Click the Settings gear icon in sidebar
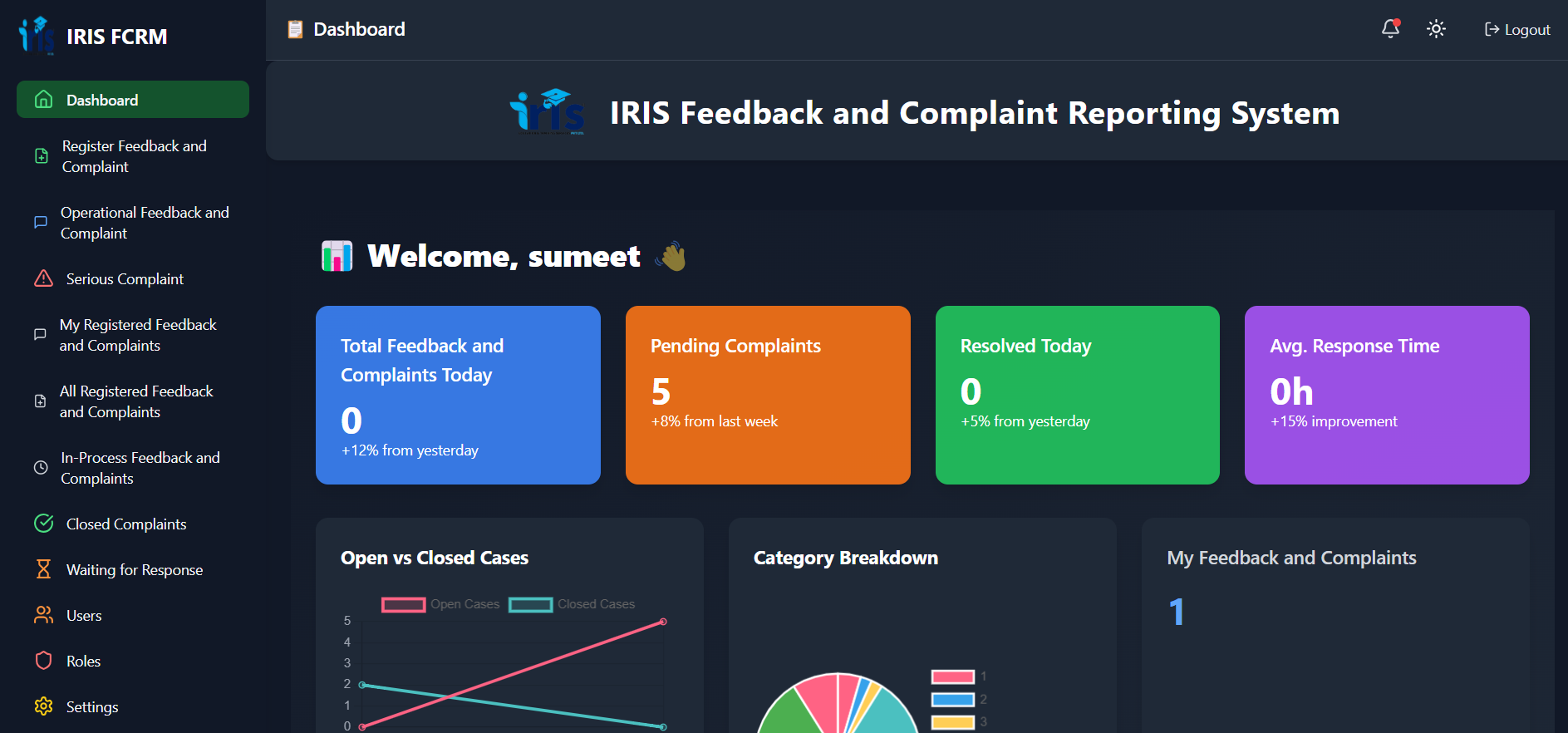The image size is (1568, 733). [43, 706]
